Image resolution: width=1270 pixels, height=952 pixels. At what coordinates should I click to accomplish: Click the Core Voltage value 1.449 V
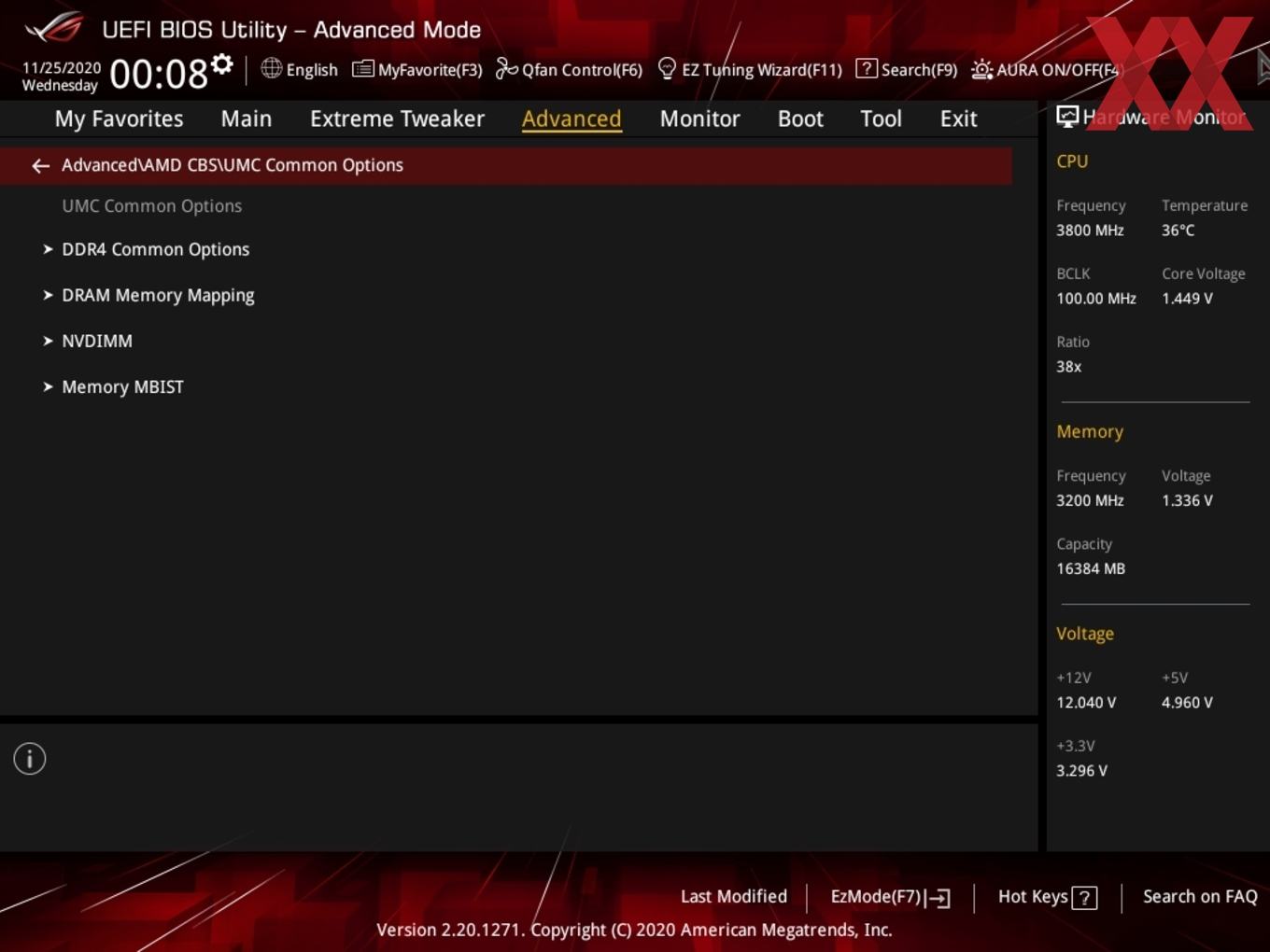click(1187, 299)
